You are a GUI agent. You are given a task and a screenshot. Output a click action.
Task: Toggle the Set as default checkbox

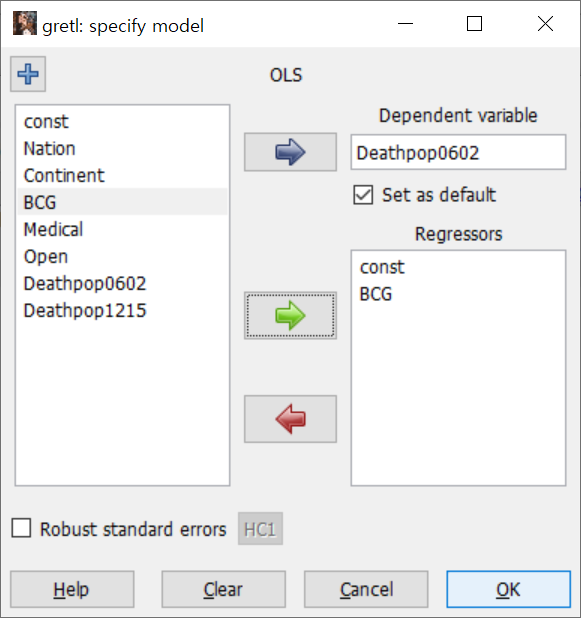point(363,195)
